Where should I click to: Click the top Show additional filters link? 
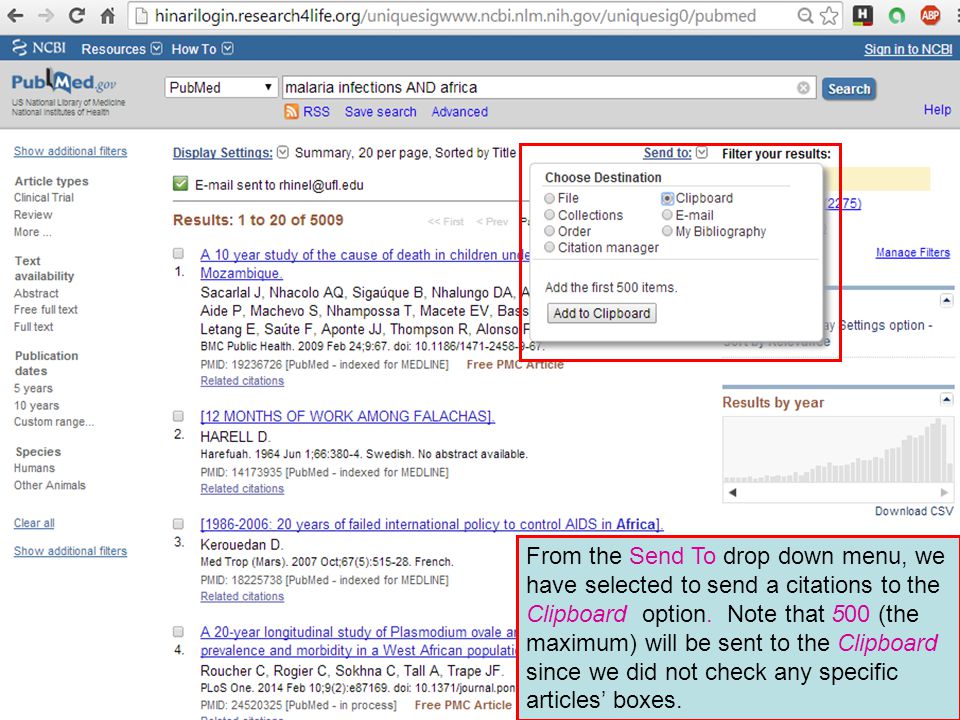point(70,151)
